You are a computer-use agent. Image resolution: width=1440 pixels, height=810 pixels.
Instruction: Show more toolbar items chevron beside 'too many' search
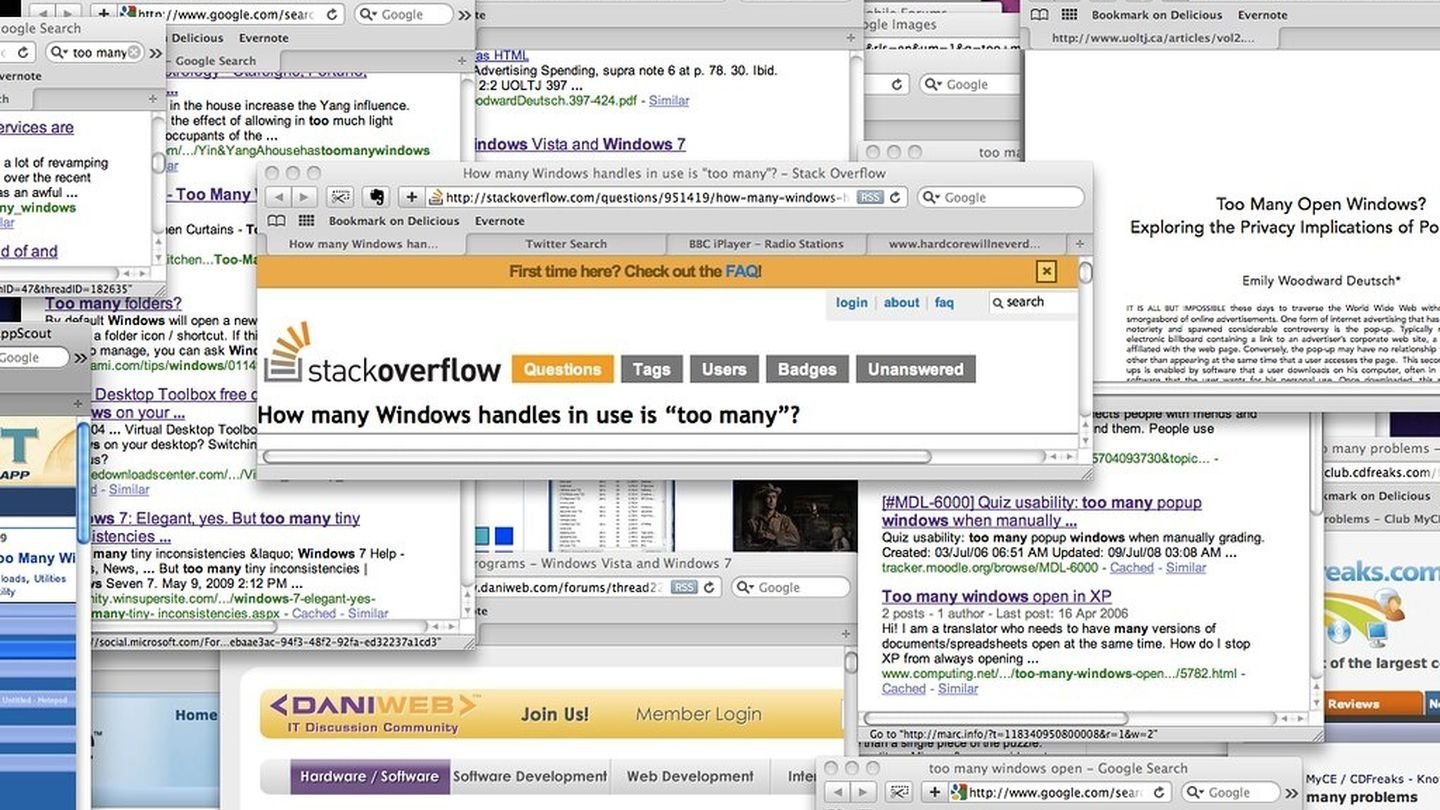click(x=156, y=52)
